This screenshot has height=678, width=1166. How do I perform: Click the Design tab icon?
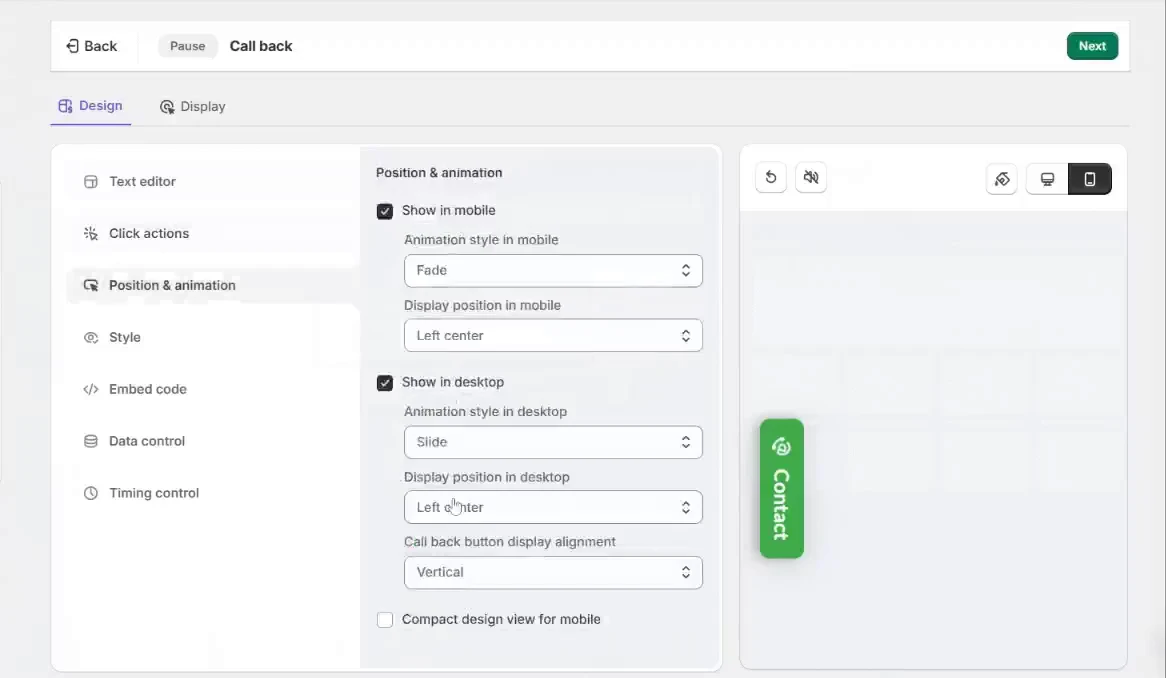(x=65, y=106)
